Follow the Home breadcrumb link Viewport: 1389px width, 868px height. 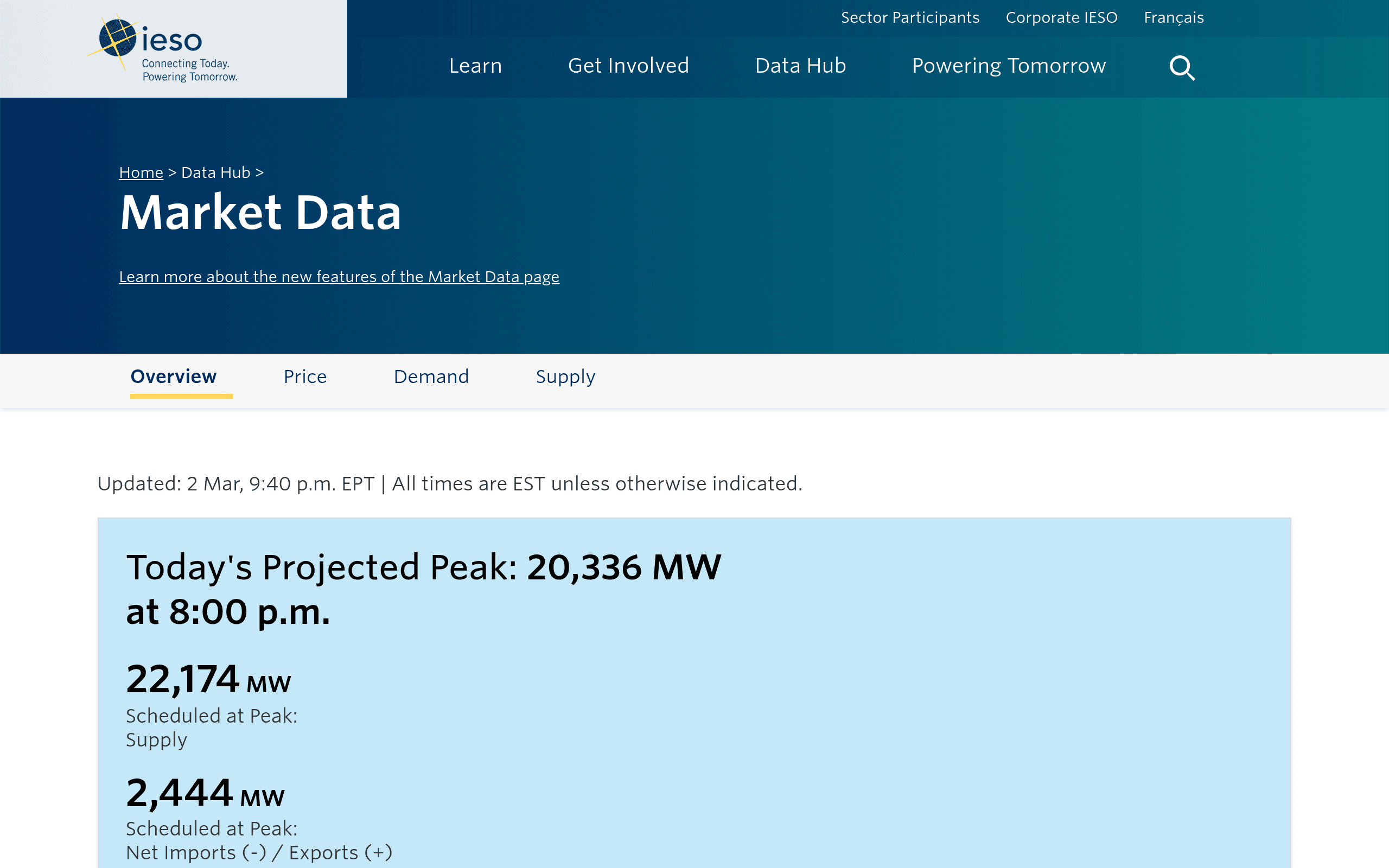(x=141, y=172)
